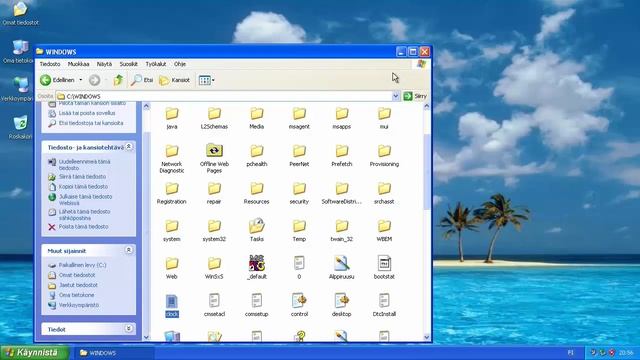The height and width of the screenshot is (360, 640).
Task: Open the Edellinen back history dropdown arrow
Action: pos(81,80)
